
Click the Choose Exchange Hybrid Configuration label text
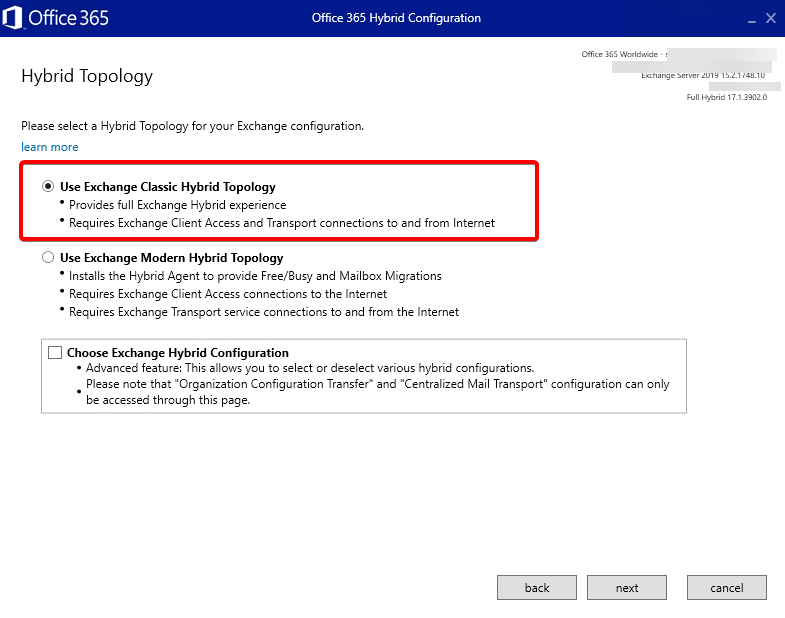click(x=177, y=353)
